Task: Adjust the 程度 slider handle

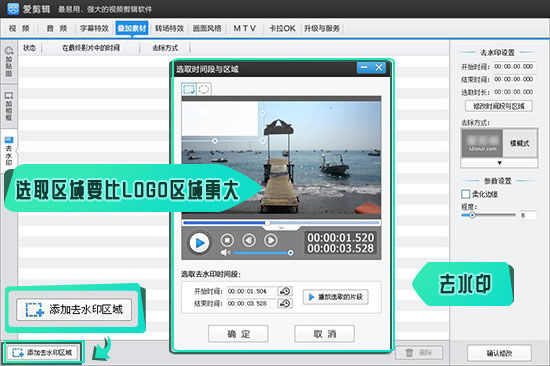Action: (472, 215)
